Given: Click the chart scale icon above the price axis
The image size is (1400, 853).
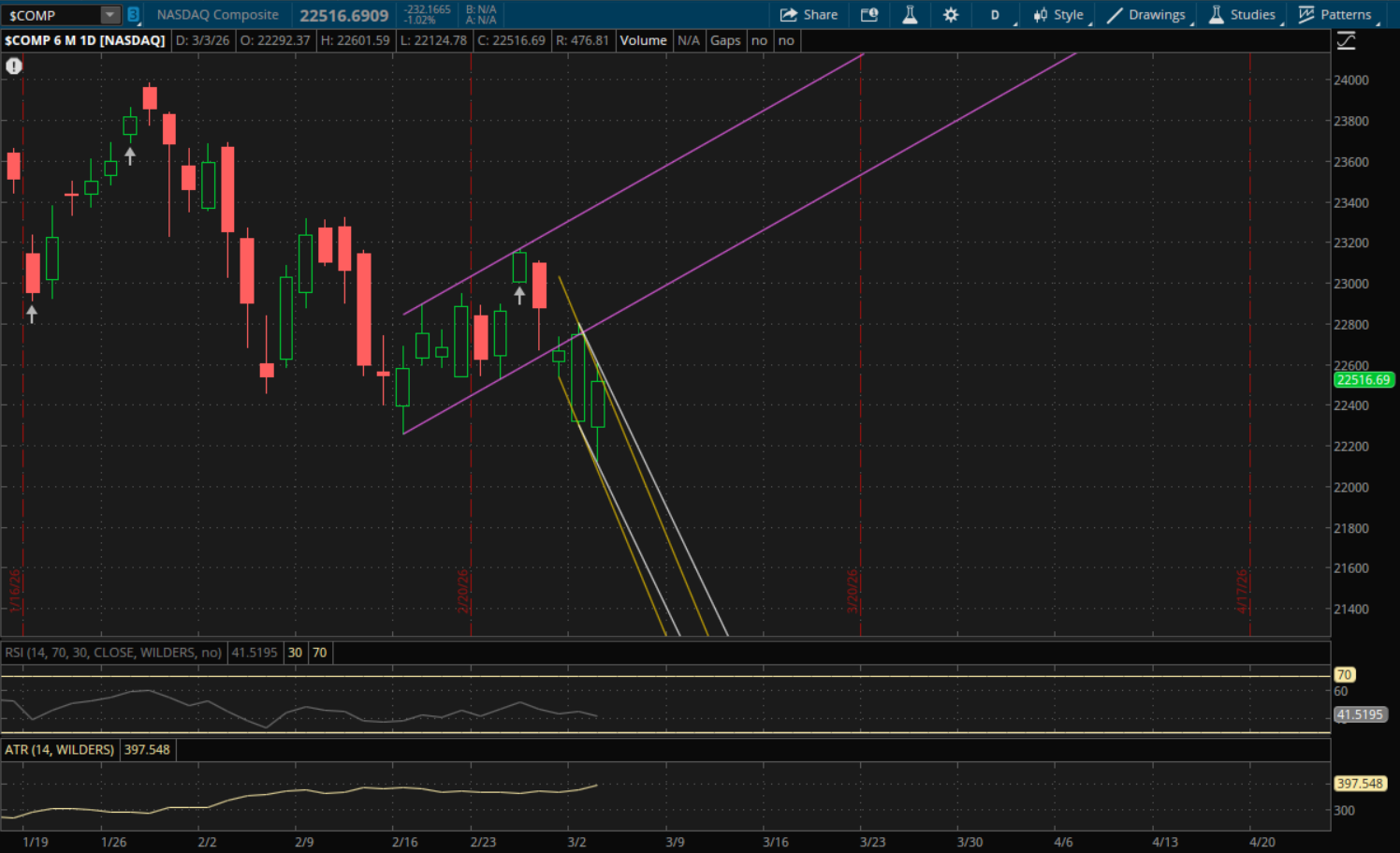Looking at the screenshot, I should click(x=1346, y=40).
